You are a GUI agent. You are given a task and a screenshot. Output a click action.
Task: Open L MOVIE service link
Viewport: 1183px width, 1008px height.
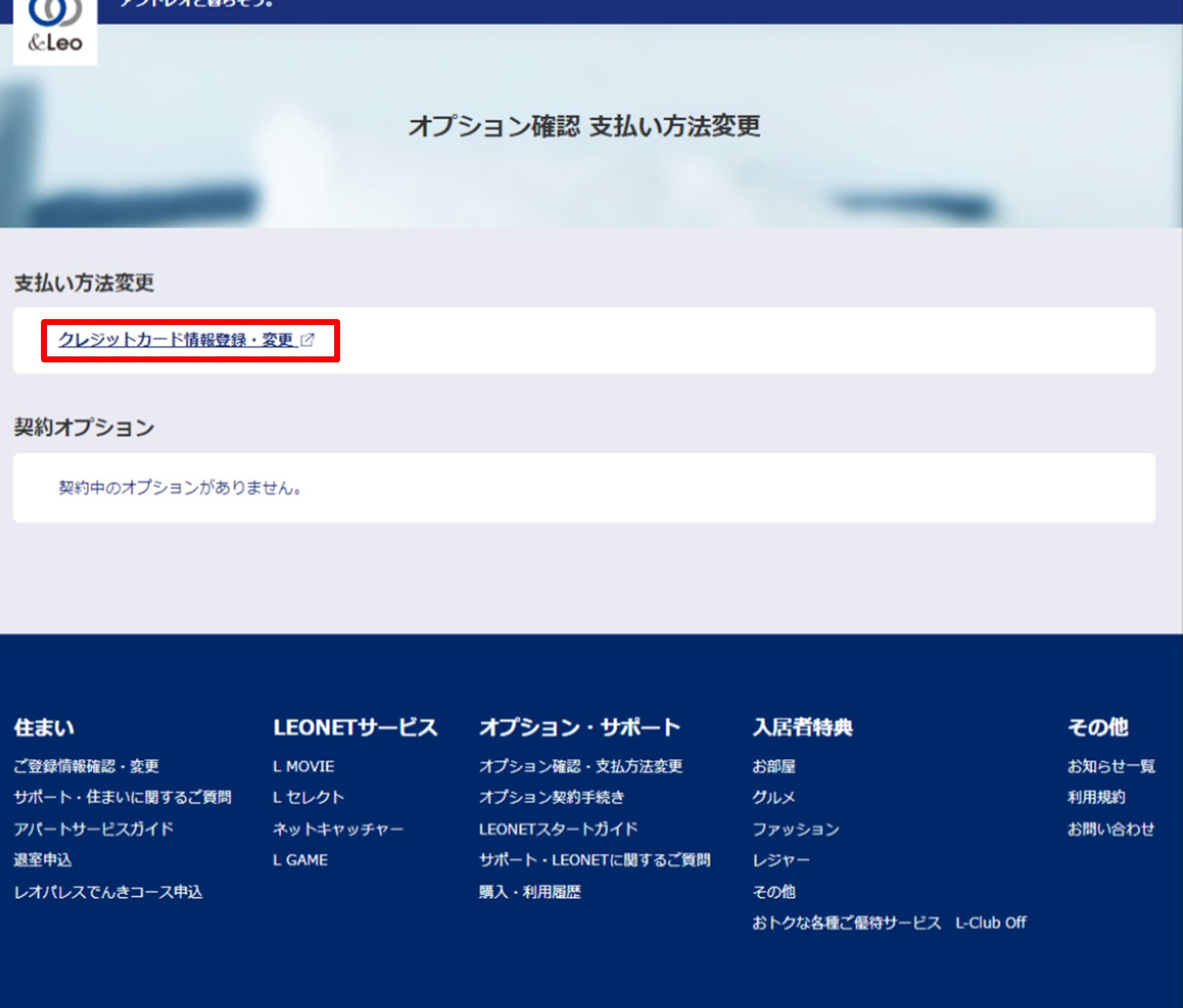point(304,766)
